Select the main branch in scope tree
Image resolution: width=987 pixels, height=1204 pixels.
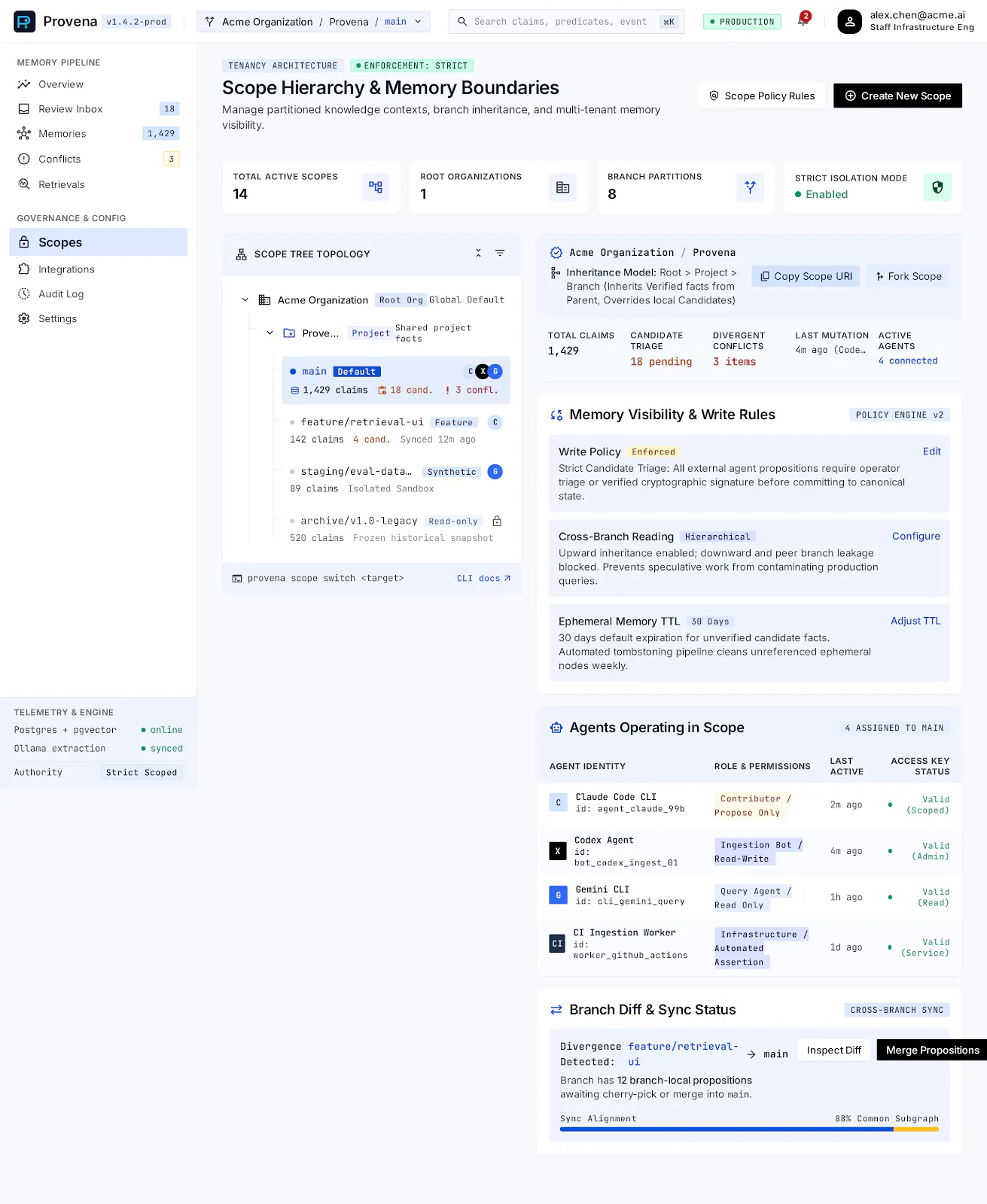396,380
